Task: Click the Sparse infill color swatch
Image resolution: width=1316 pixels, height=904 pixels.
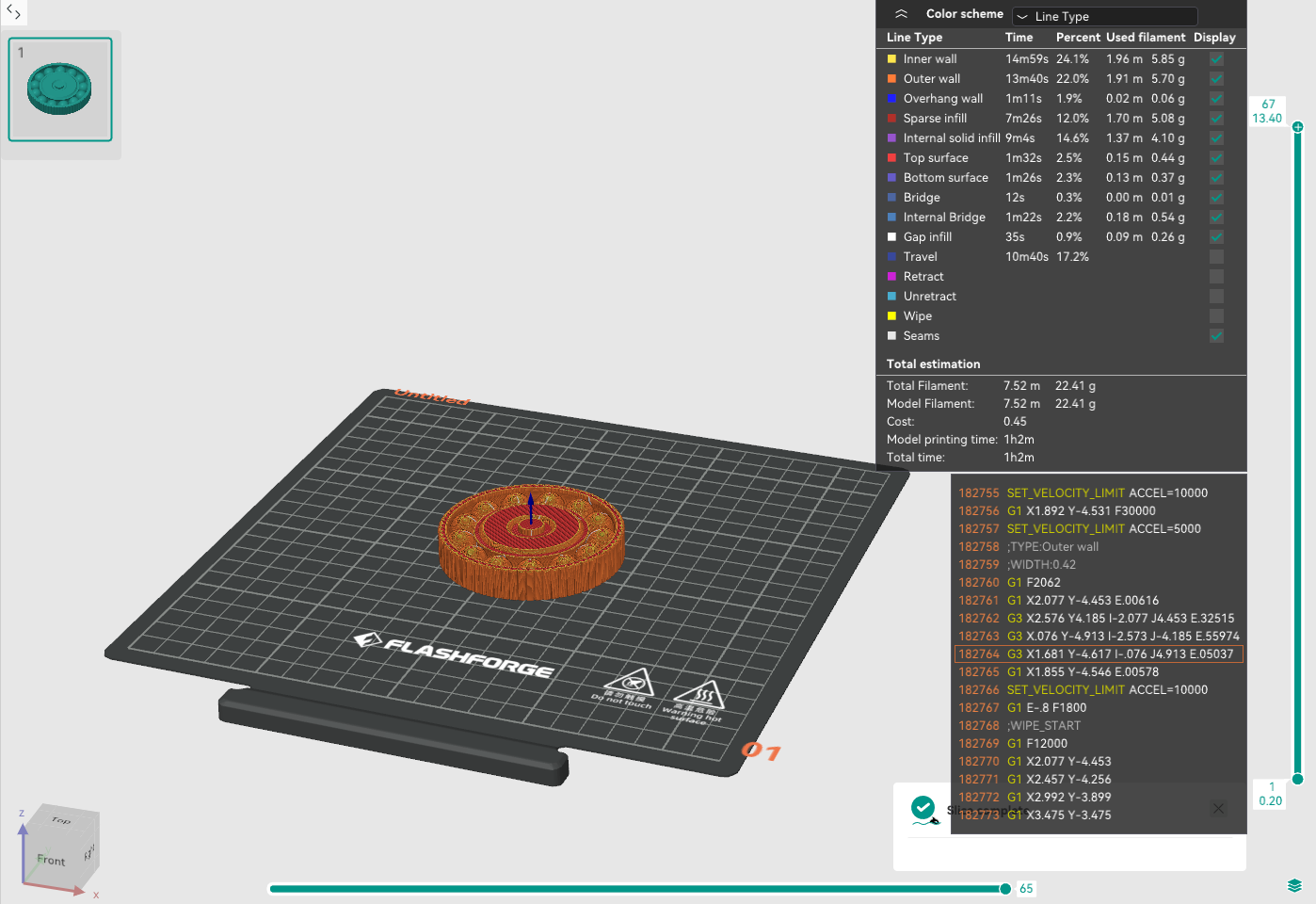Action: (x=891, y=118)
